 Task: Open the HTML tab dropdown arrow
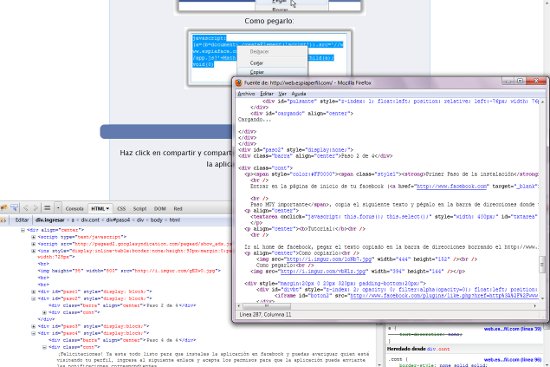(107, 209)
